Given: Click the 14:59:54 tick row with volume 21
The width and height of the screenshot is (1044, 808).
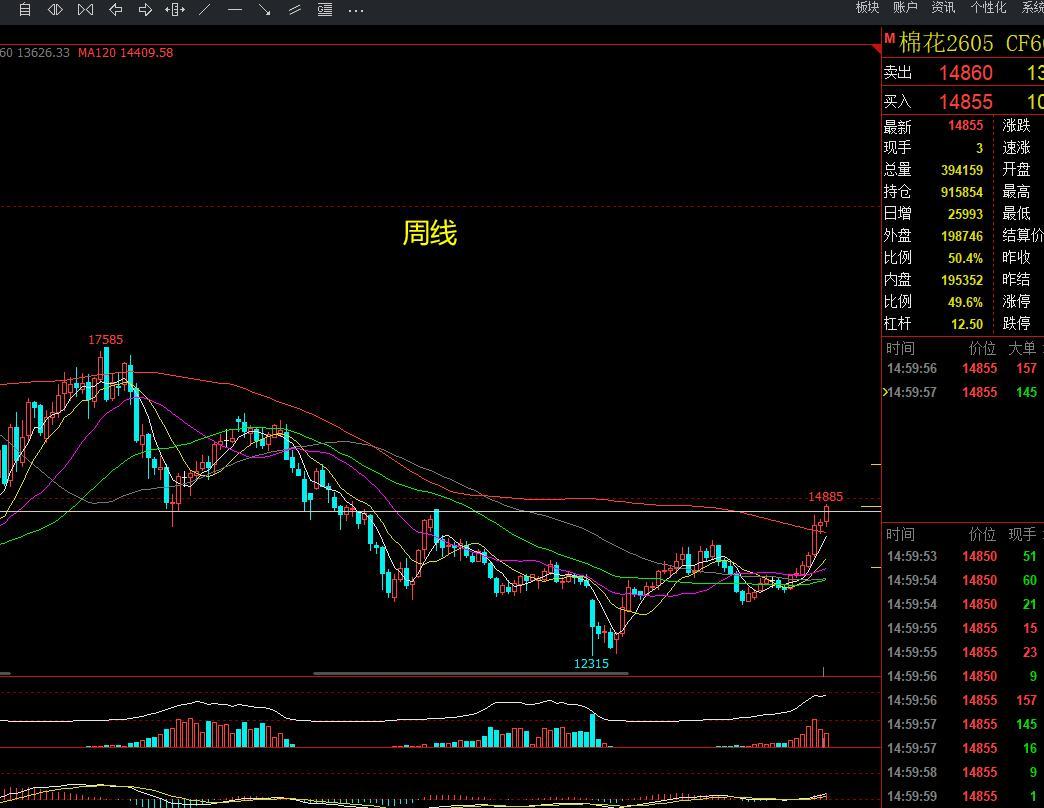Looking at the screenshot, I should [963, 604].
